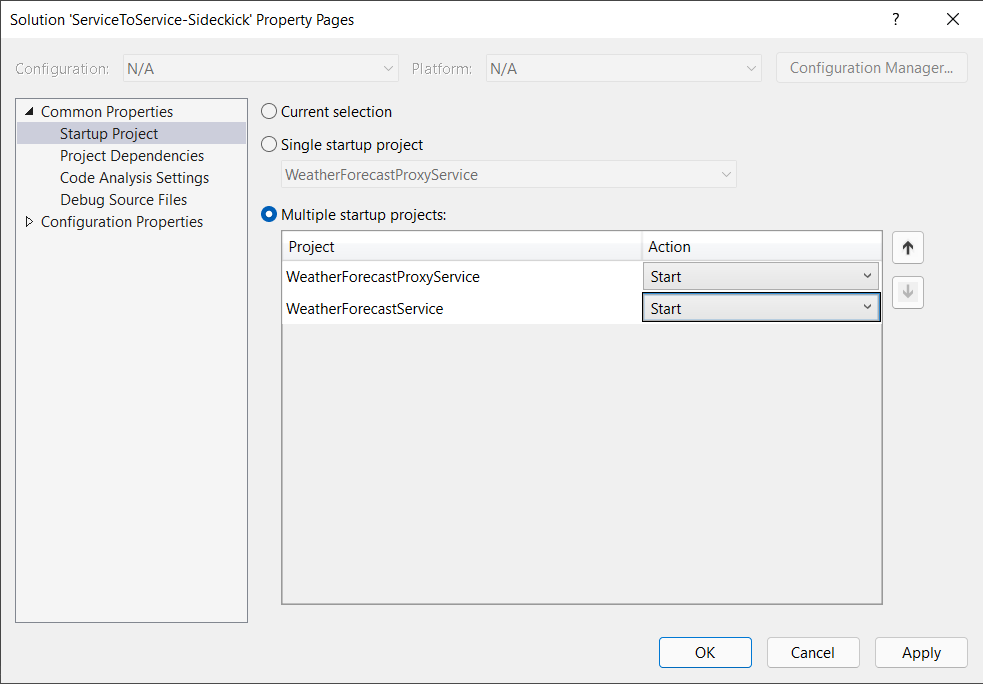Open the Project Dependencies page
The image size is (983, 684).
[x=132, y=156]
